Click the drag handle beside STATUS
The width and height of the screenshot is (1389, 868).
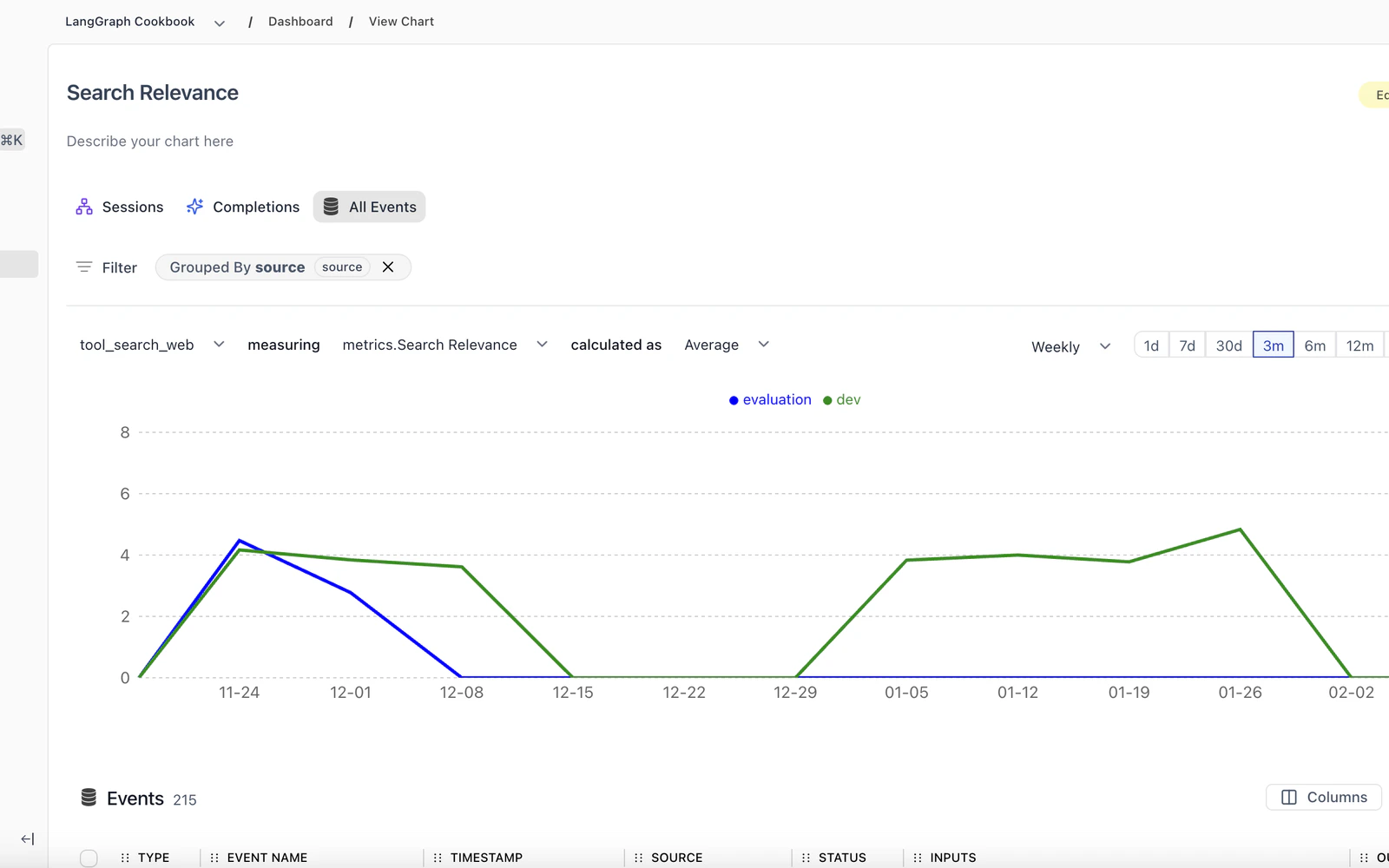(x=806, y=858)
